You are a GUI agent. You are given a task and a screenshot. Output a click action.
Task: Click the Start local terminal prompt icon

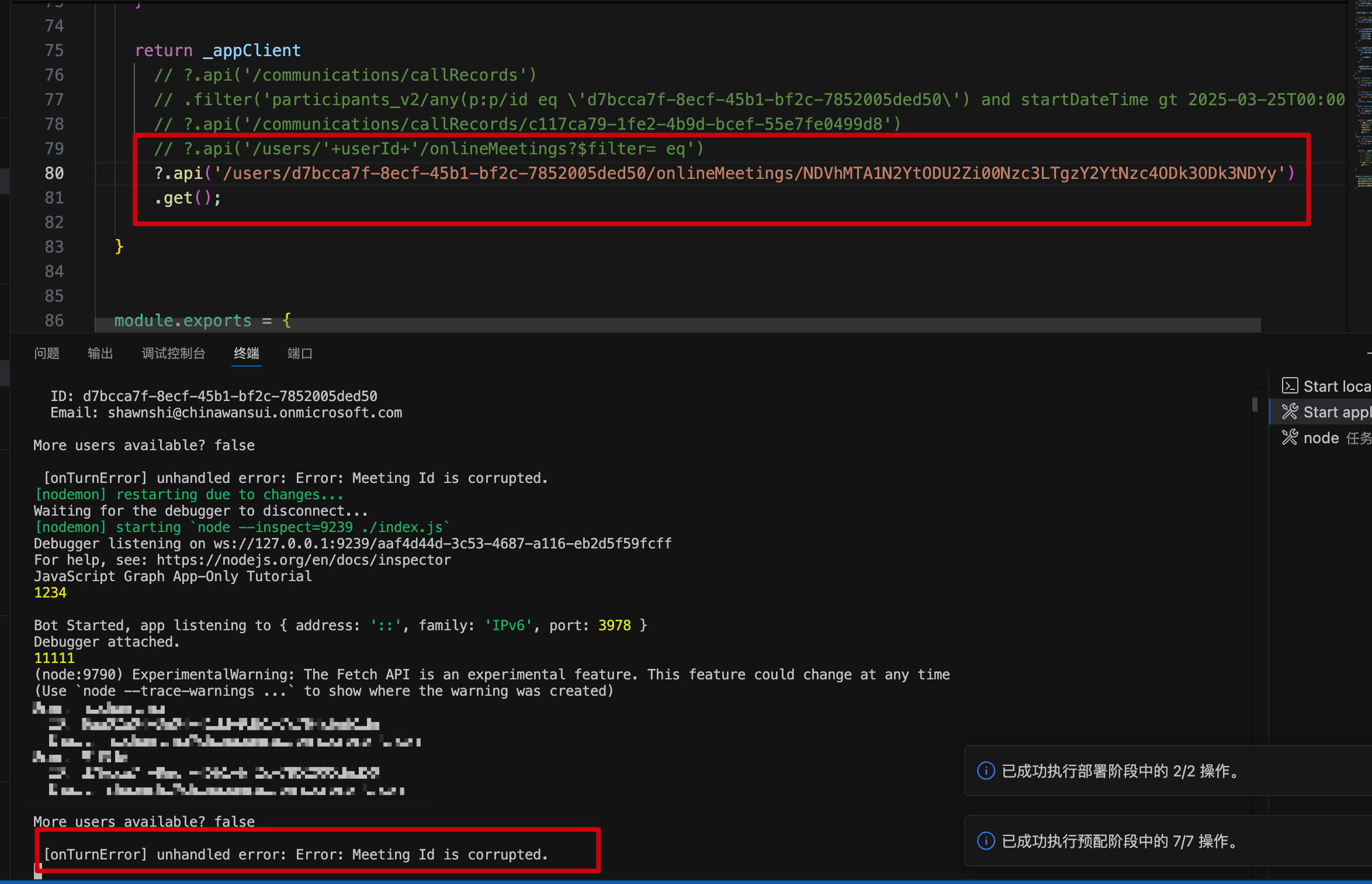click(x=1290, y=386)
